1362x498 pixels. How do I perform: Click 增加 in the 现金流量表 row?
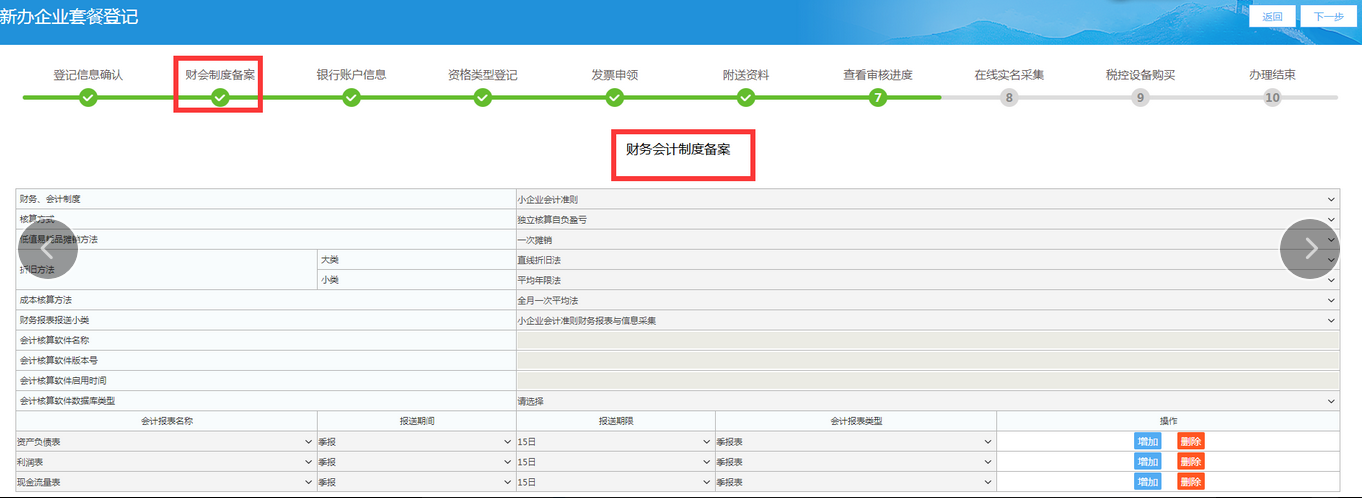click(x=1147, y=481)
